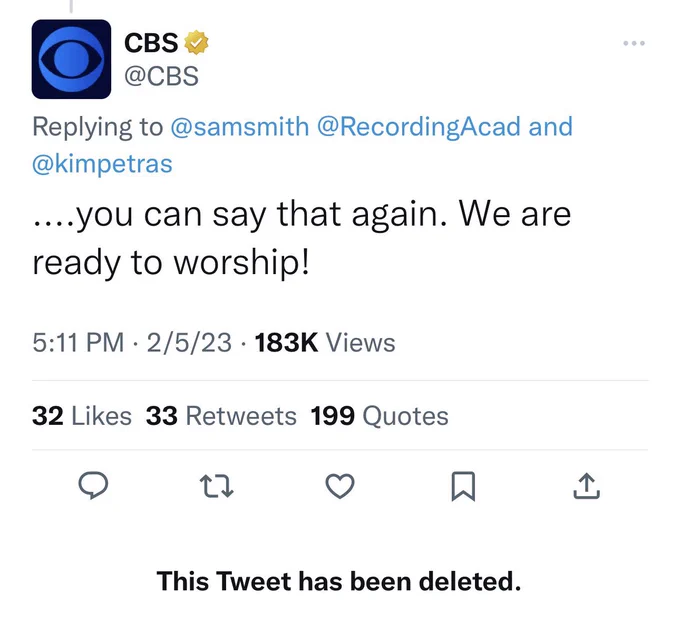This screenshot has height=622, width=680.
Task: Open the share tweet icon
Action: [x=586, y=486]
